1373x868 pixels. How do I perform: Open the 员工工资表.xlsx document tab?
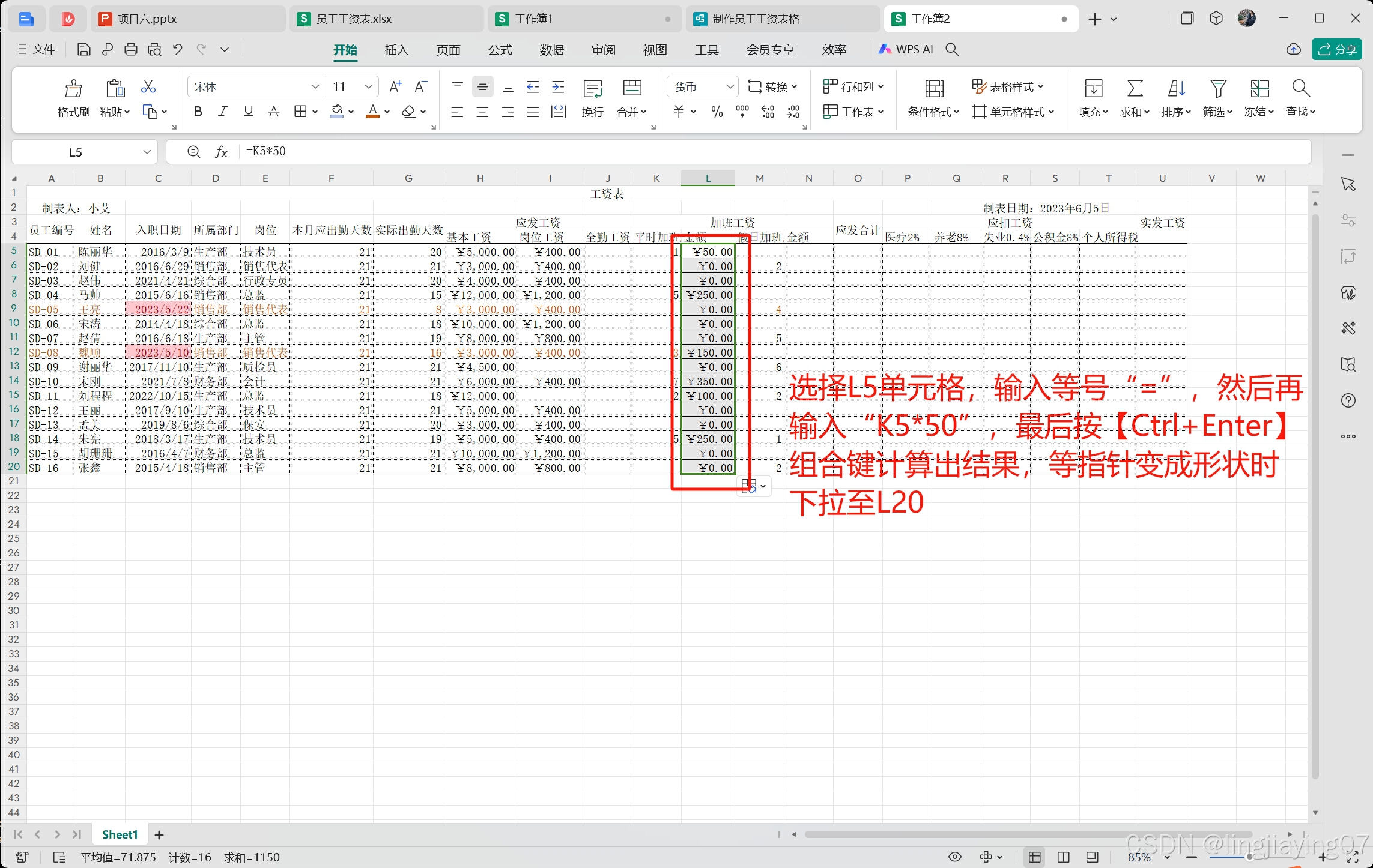pos(353,19)
